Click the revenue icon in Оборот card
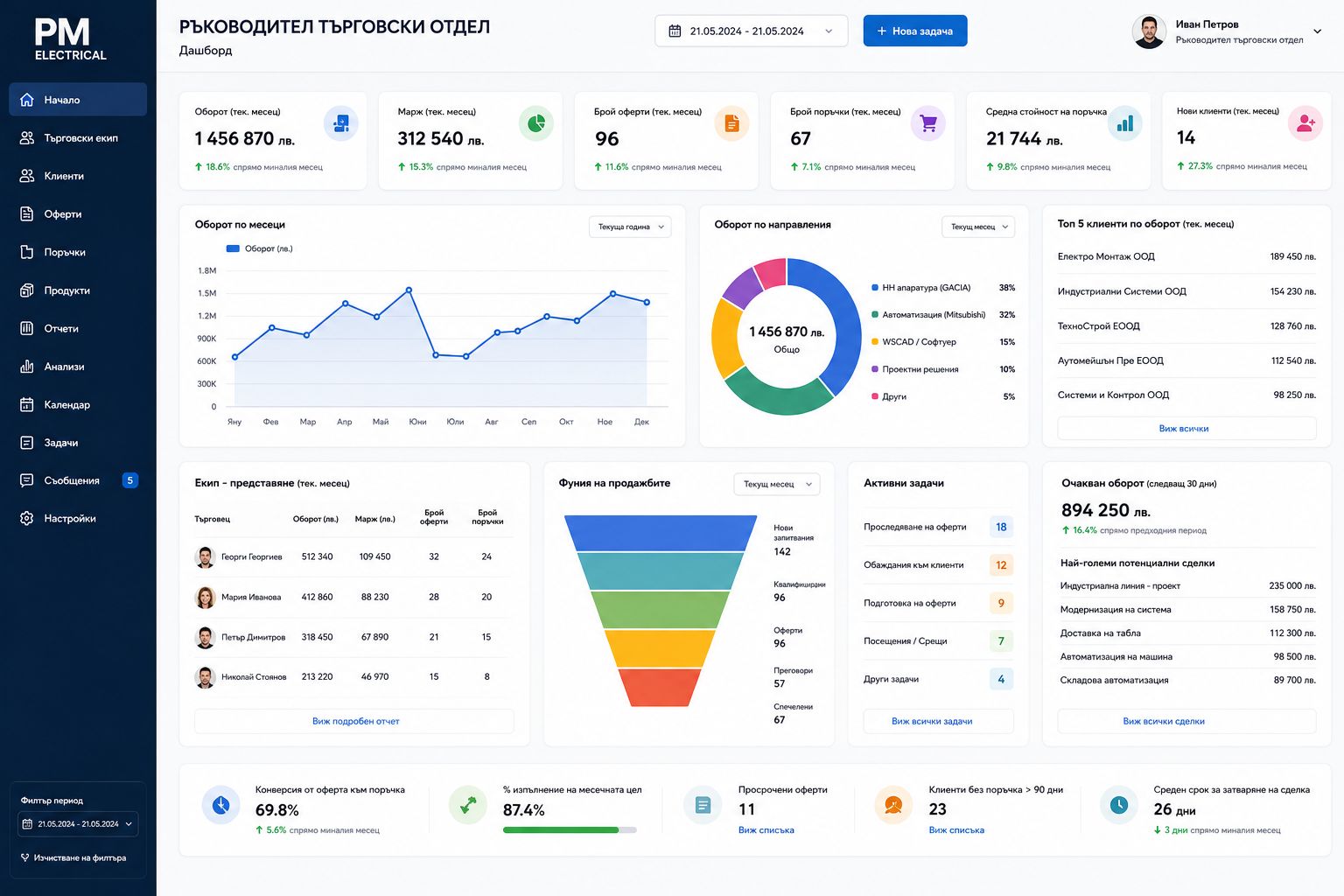1344x896 pixels. pos(340,123)
